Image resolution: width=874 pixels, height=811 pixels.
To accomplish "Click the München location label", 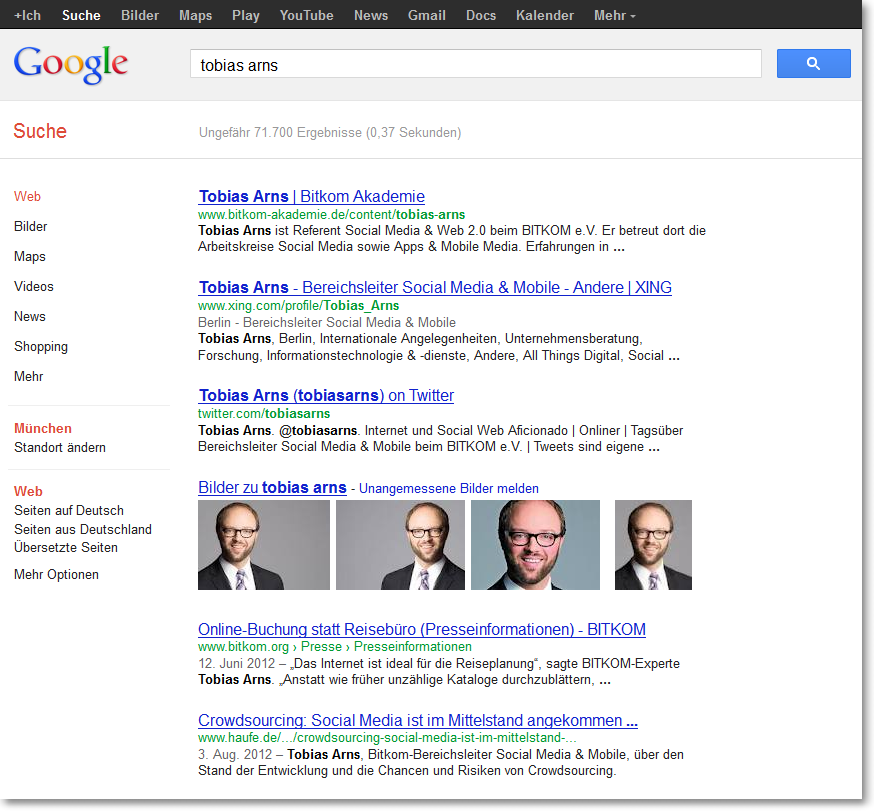I will [x=43, y=428].
